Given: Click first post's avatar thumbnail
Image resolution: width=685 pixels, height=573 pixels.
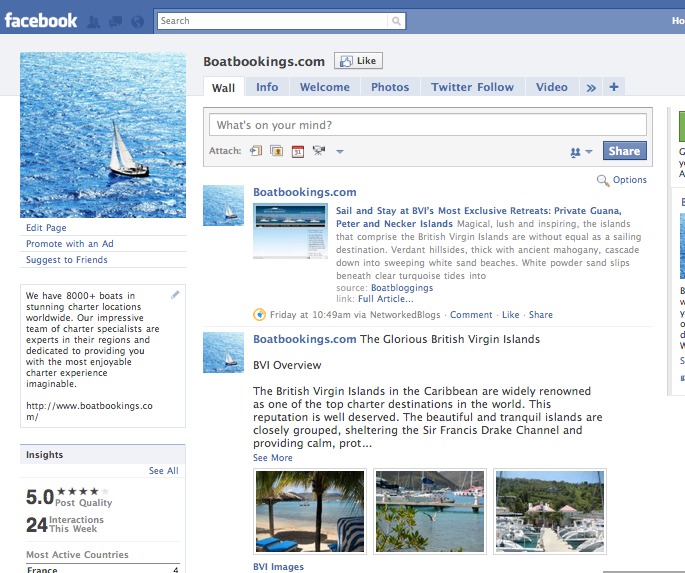Looking at the screenshot, I should click(224, 205).
